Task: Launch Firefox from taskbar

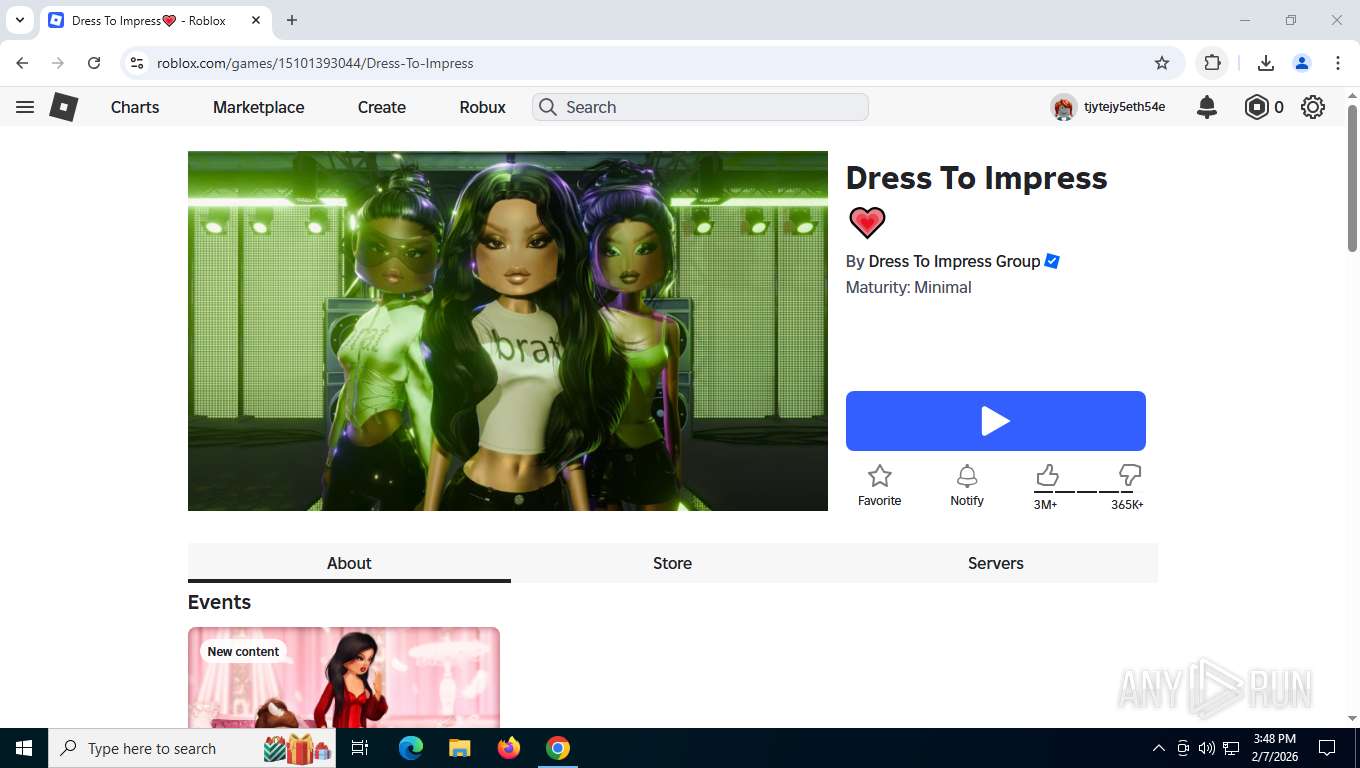Action: coord(509,748)
